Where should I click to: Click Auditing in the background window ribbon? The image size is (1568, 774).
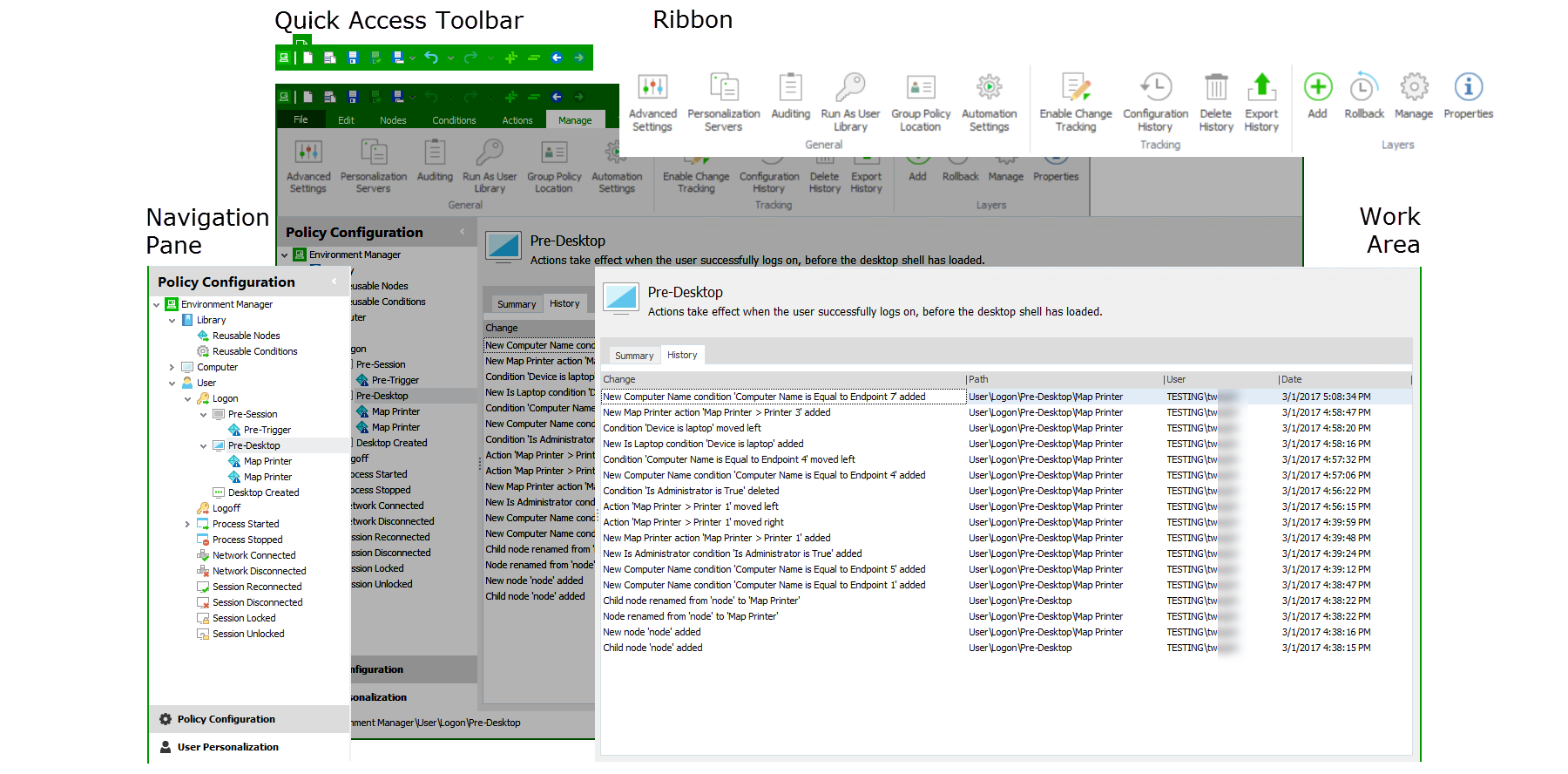[435, 161]
